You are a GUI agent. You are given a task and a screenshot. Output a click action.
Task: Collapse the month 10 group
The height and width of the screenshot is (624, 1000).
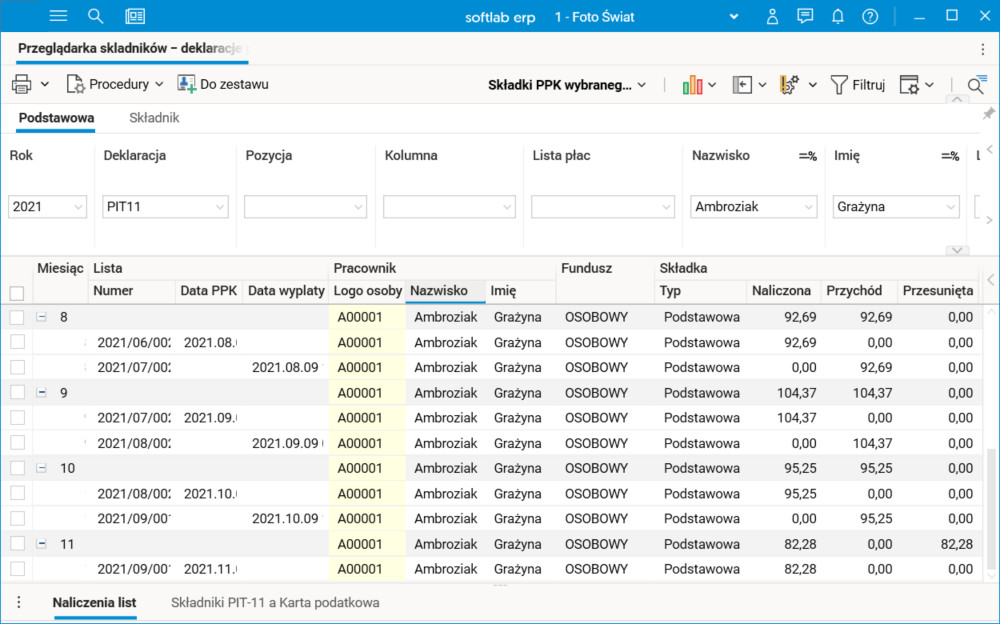(x=41, y=468)
